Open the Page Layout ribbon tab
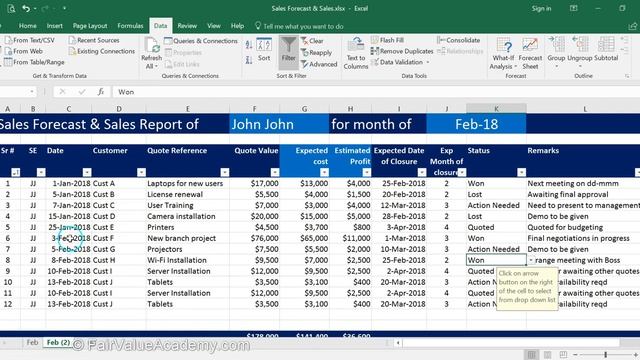The image size is (640, 360). tap(90, 26)
